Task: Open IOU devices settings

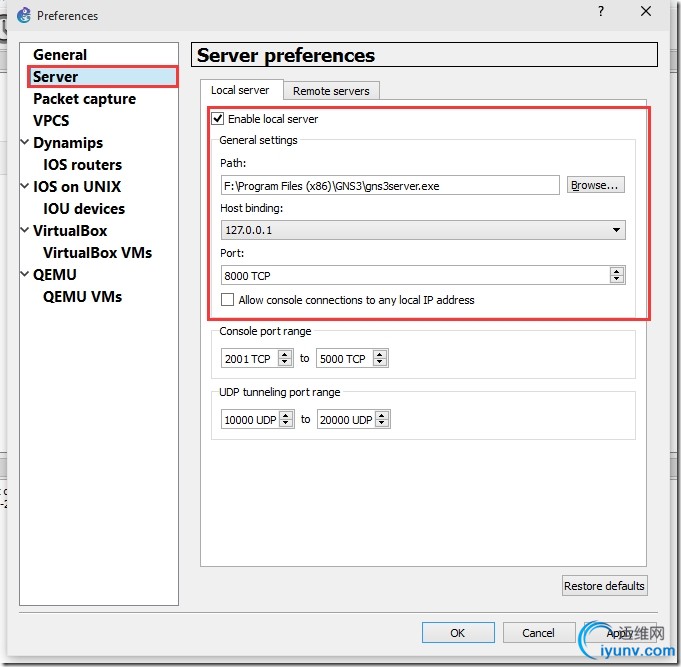Action: (x=84, y=209)
